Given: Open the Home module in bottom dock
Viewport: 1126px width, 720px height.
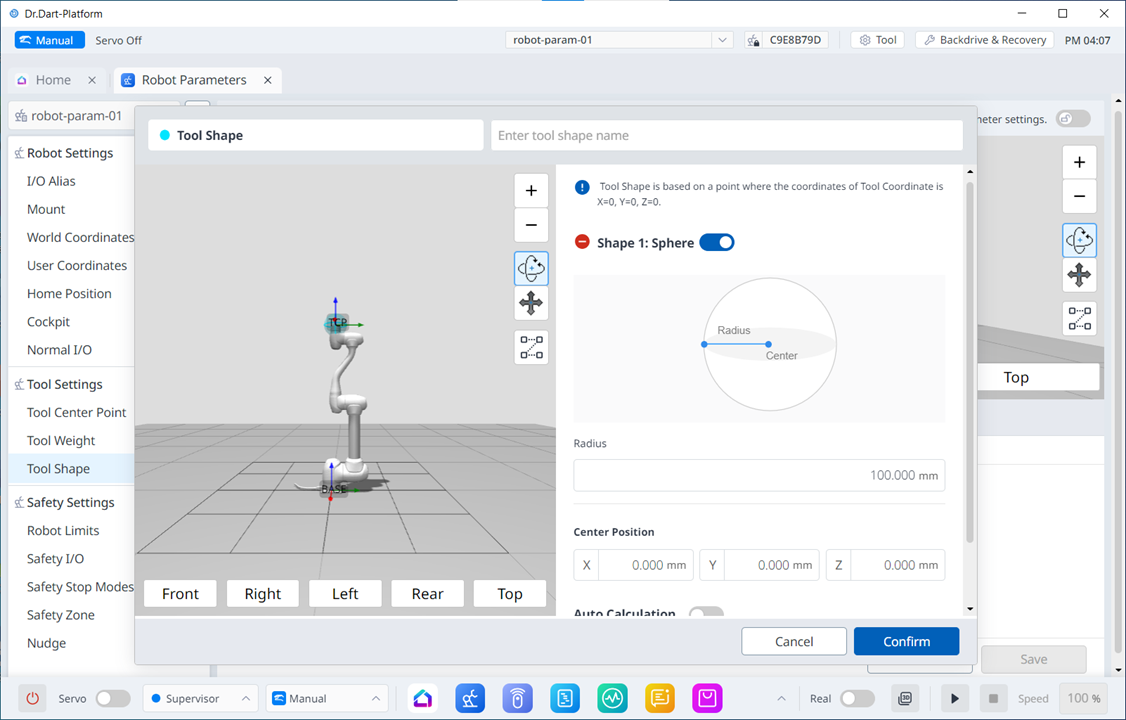Looking at the screenshot, I should pyautogui.click(x=423, y=698).
